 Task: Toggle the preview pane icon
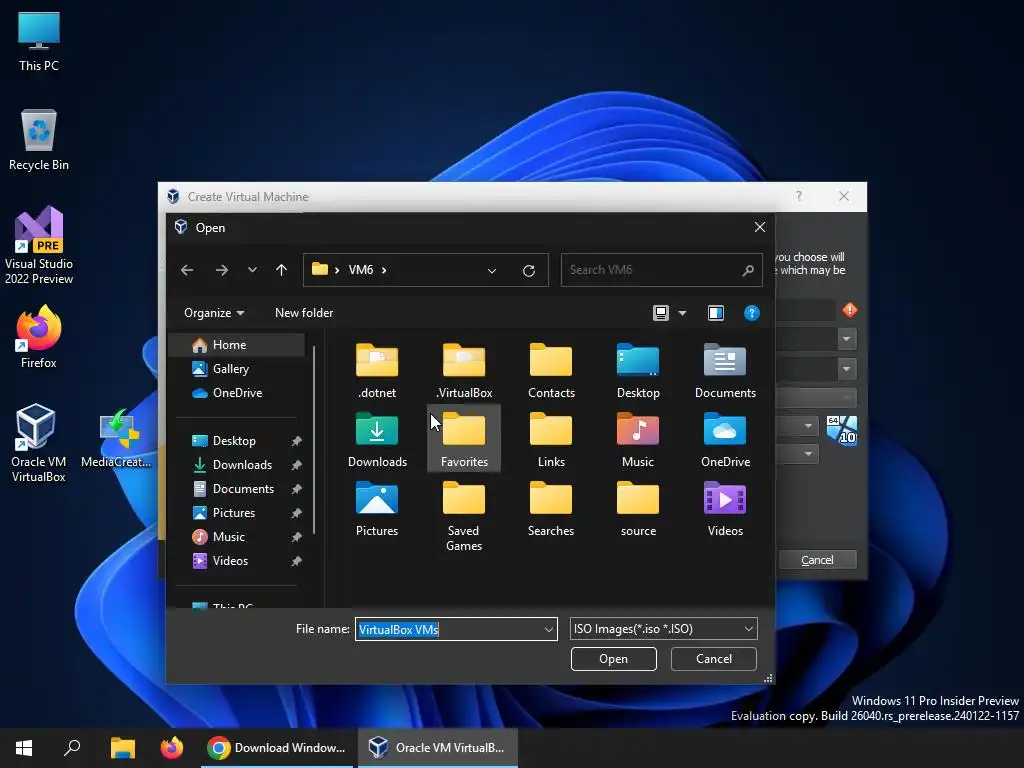click(716, 313)
